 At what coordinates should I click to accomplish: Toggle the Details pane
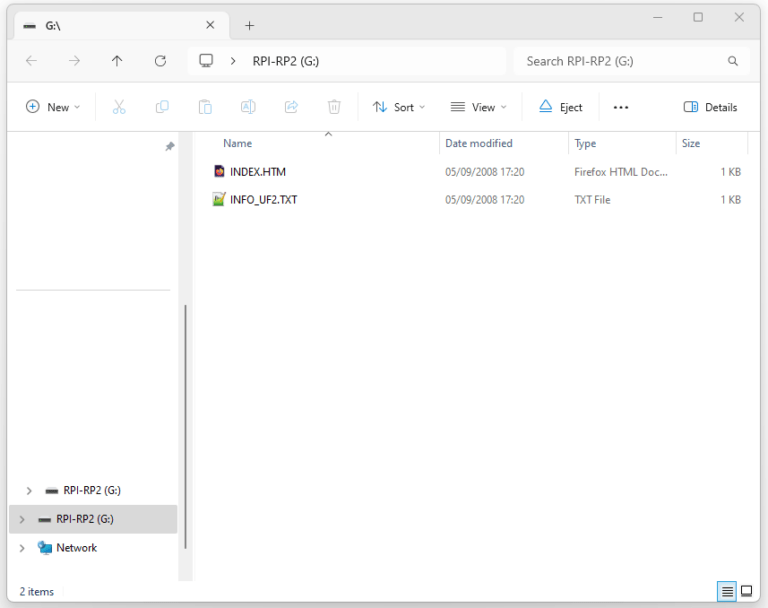point(710,107)
